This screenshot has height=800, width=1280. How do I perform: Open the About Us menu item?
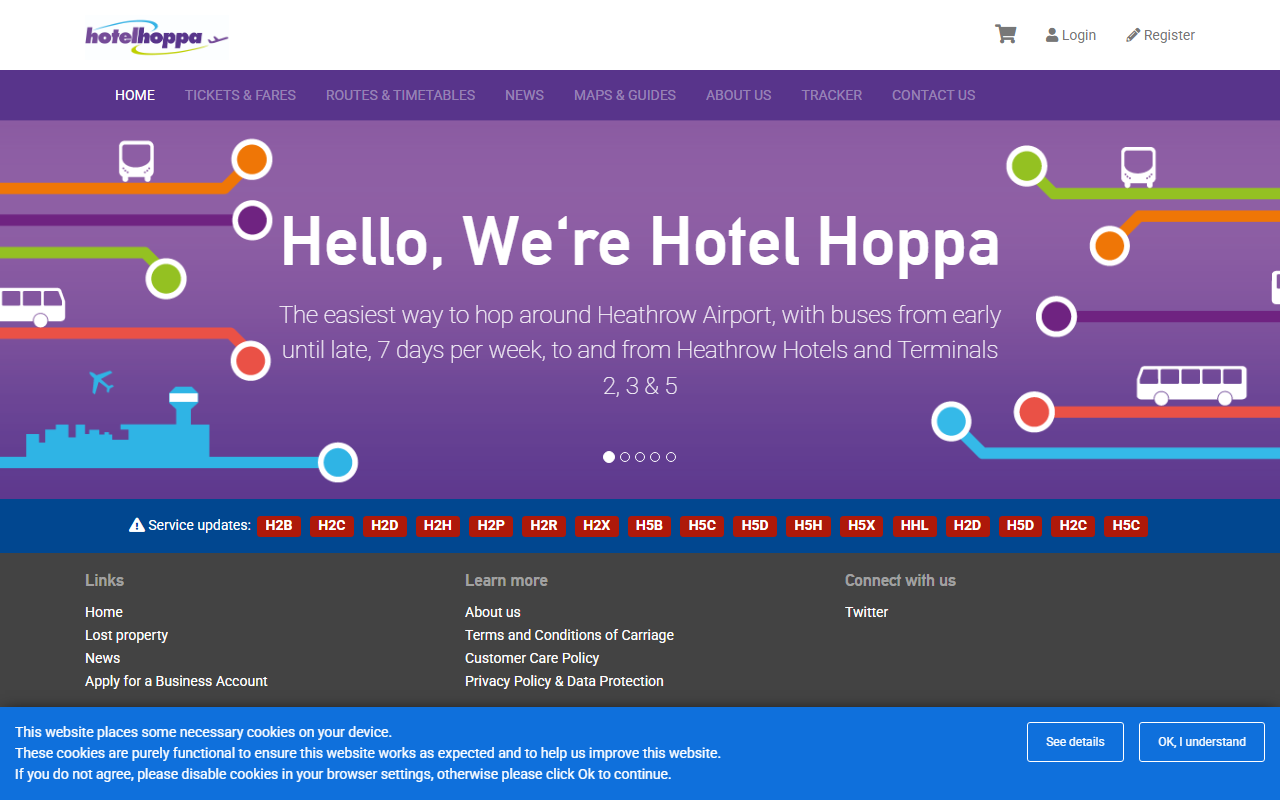point(738,95)
